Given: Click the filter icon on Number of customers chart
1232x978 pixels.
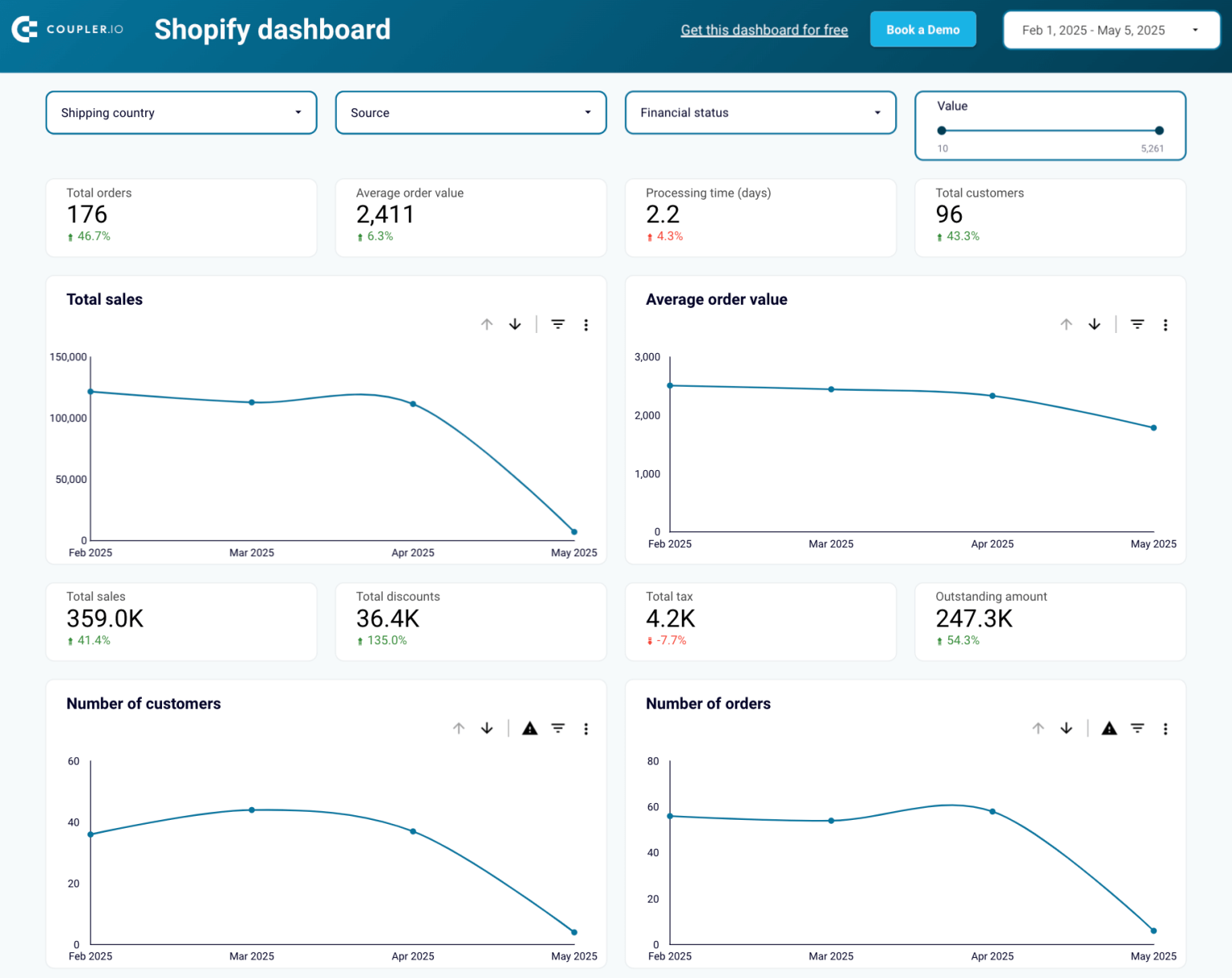Looking at the screenshot, I should [557, 728].
